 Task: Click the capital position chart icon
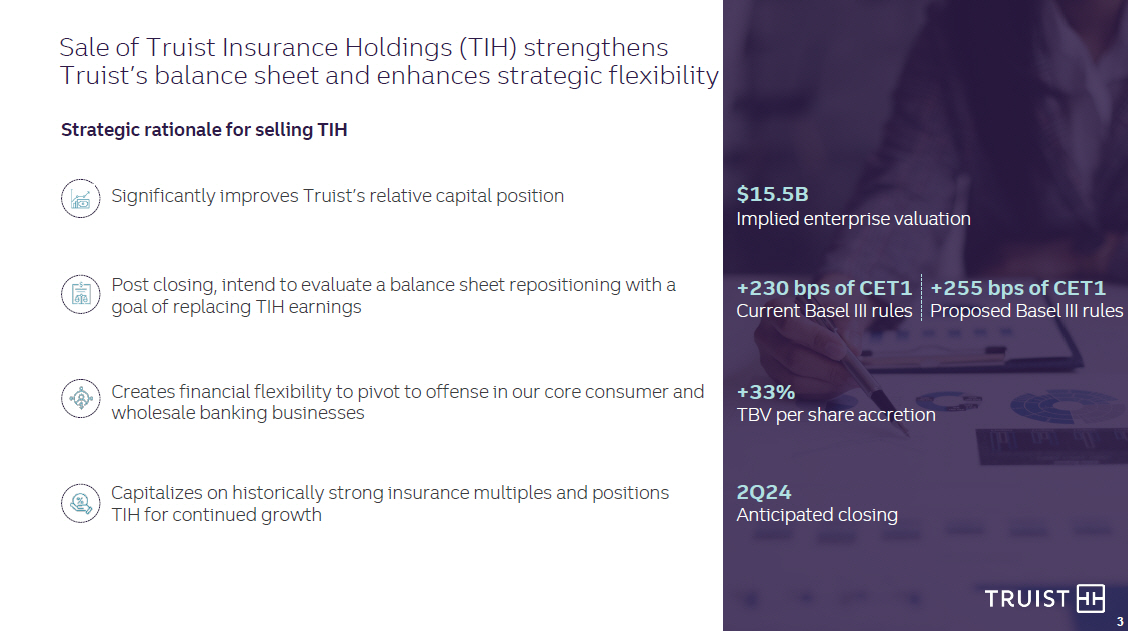[x=80, y=198]
